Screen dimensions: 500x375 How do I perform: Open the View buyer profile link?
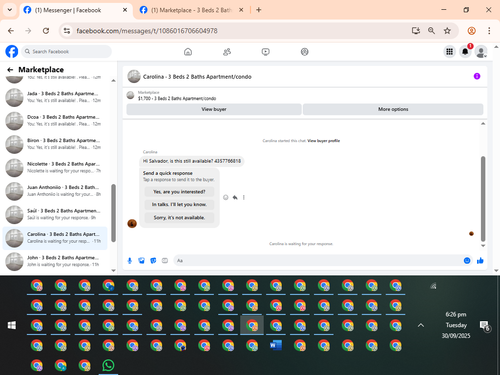(x=324, y=141)
